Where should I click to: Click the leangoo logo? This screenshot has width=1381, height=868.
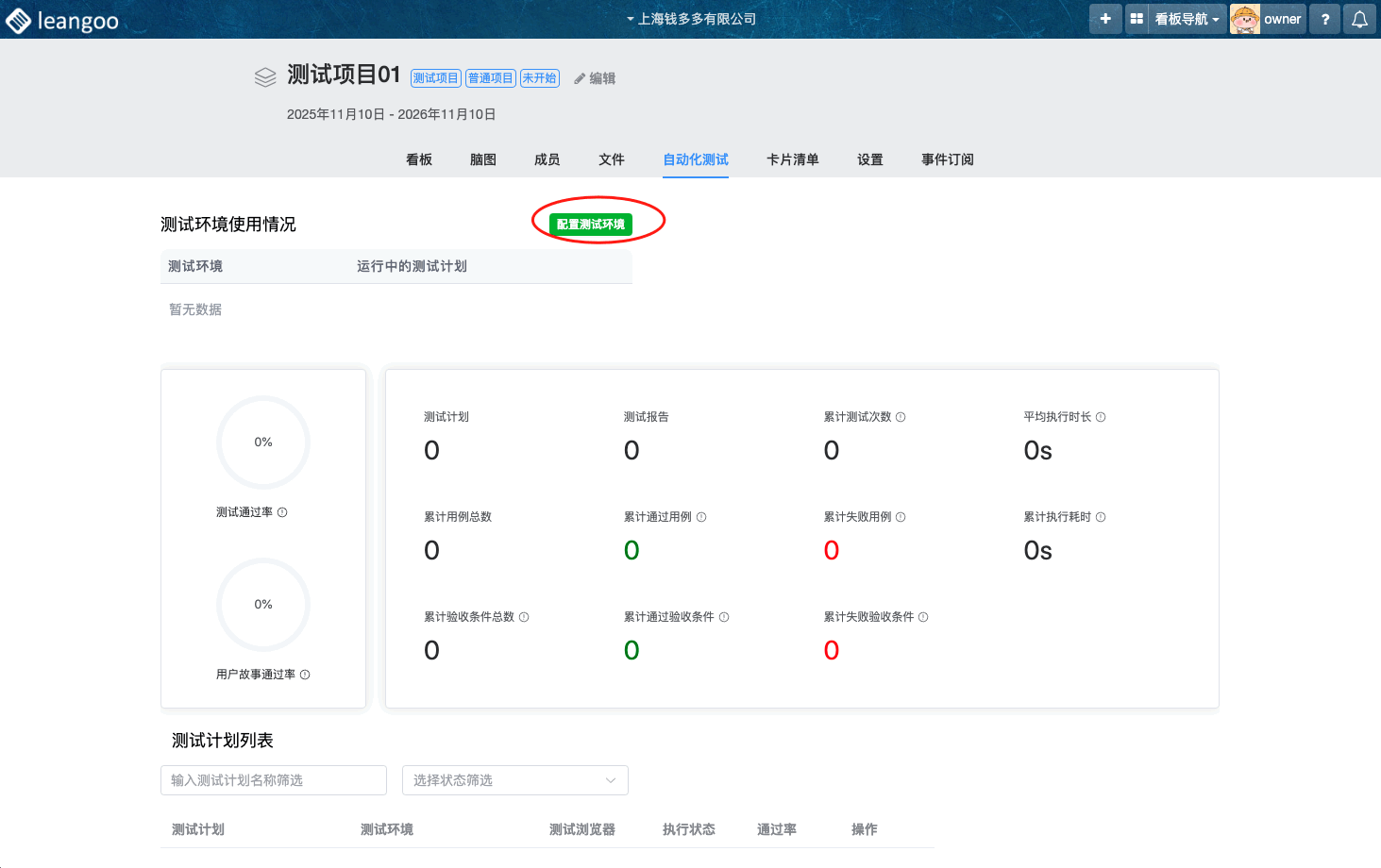coord(62,20)
